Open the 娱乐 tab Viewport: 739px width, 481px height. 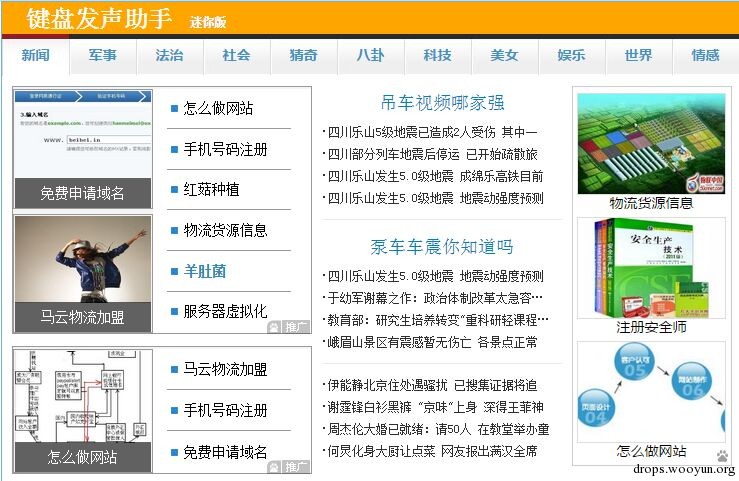coord(571,56)
